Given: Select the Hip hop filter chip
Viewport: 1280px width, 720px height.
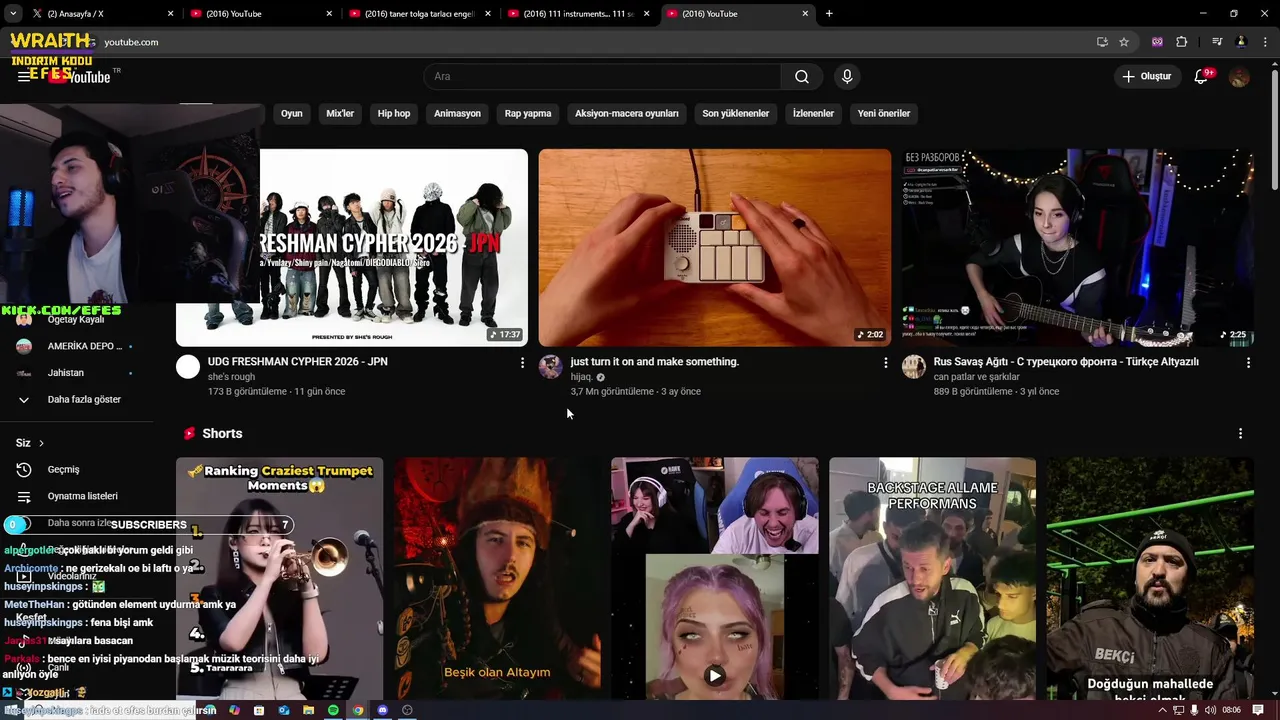Looking at the screenshot, I should pos(394,114).
